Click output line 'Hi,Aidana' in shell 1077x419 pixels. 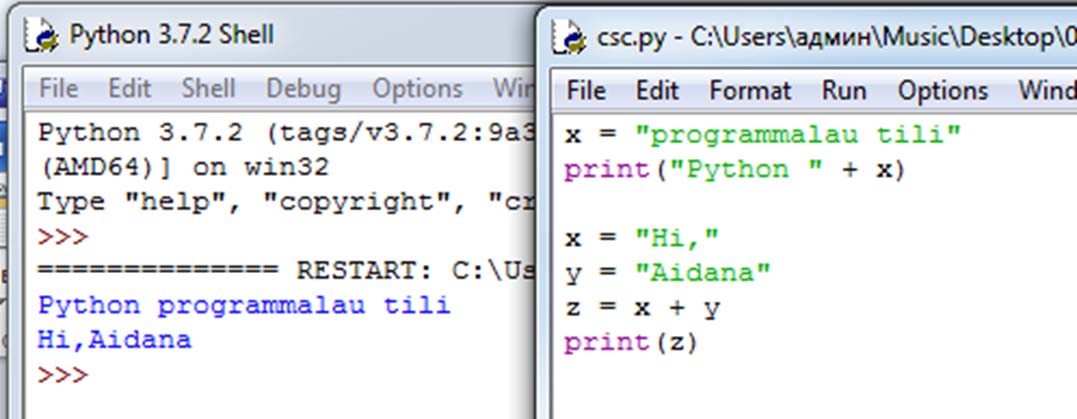[x=114, y=340]
